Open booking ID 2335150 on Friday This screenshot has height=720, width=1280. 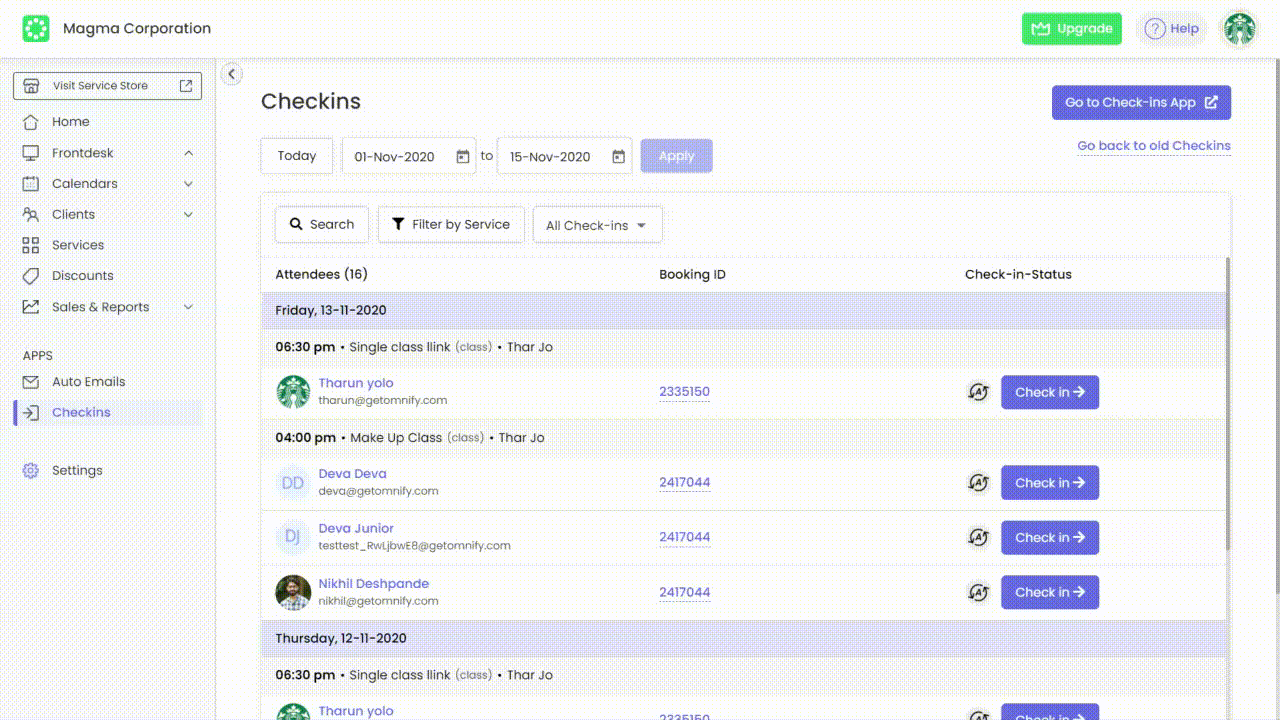click(684, 392)
